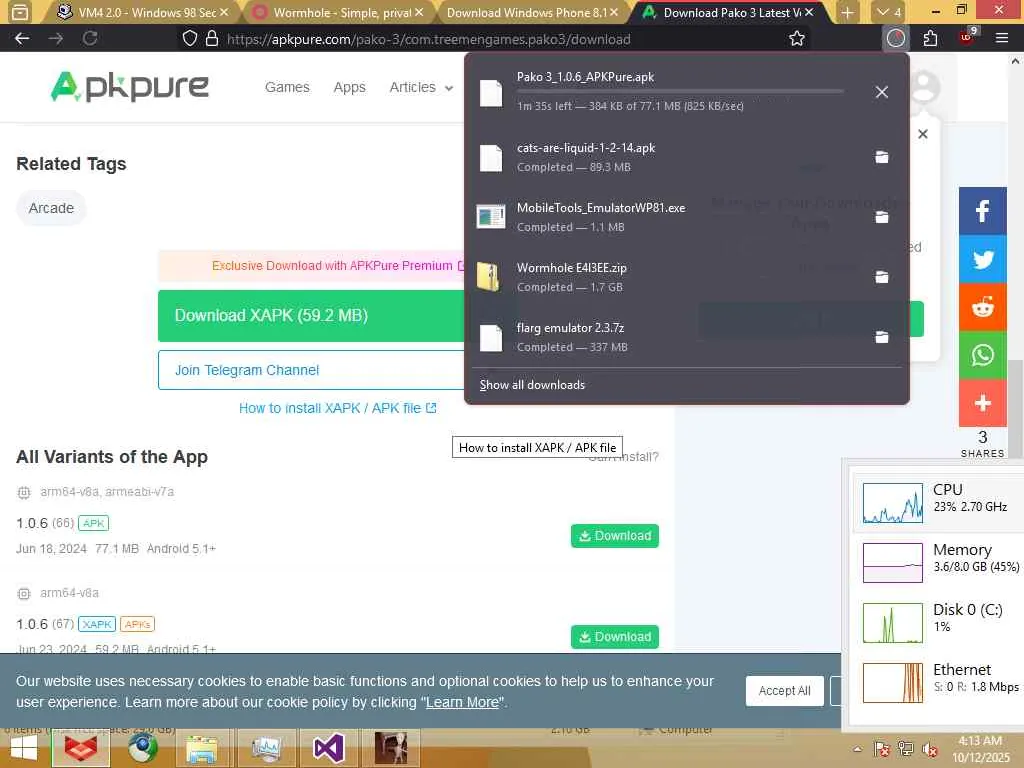1024x768 pixels.
Task: Show MobileTools_EmulatorWP81.exe in folder
Action: pos(882,217)
